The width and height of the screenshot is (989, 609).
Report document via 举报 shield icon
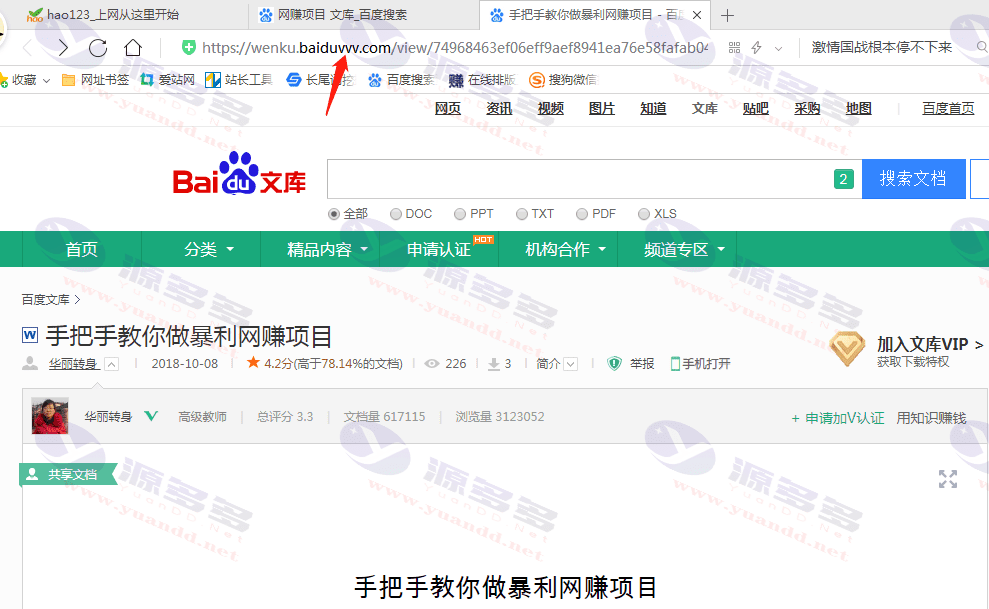[614, 363]
